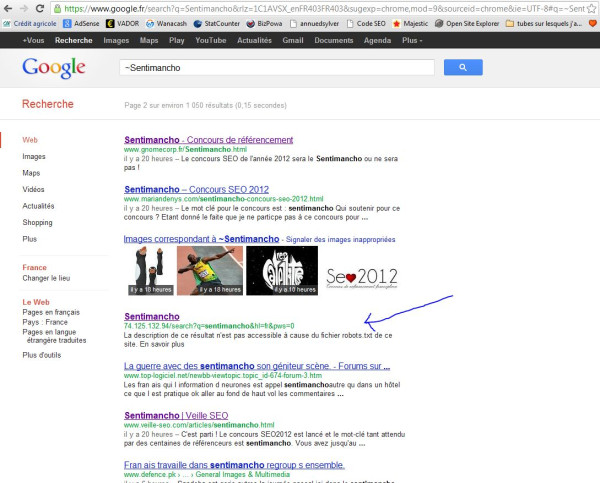
Task: Select Pages en langue étrangère traduites
Action: [54, 336]
